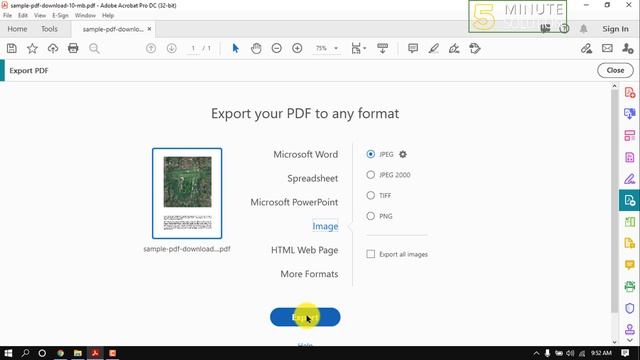Activate the Hand pan tool
This screenshot has height=360, width=640.
tap(256, 48)
